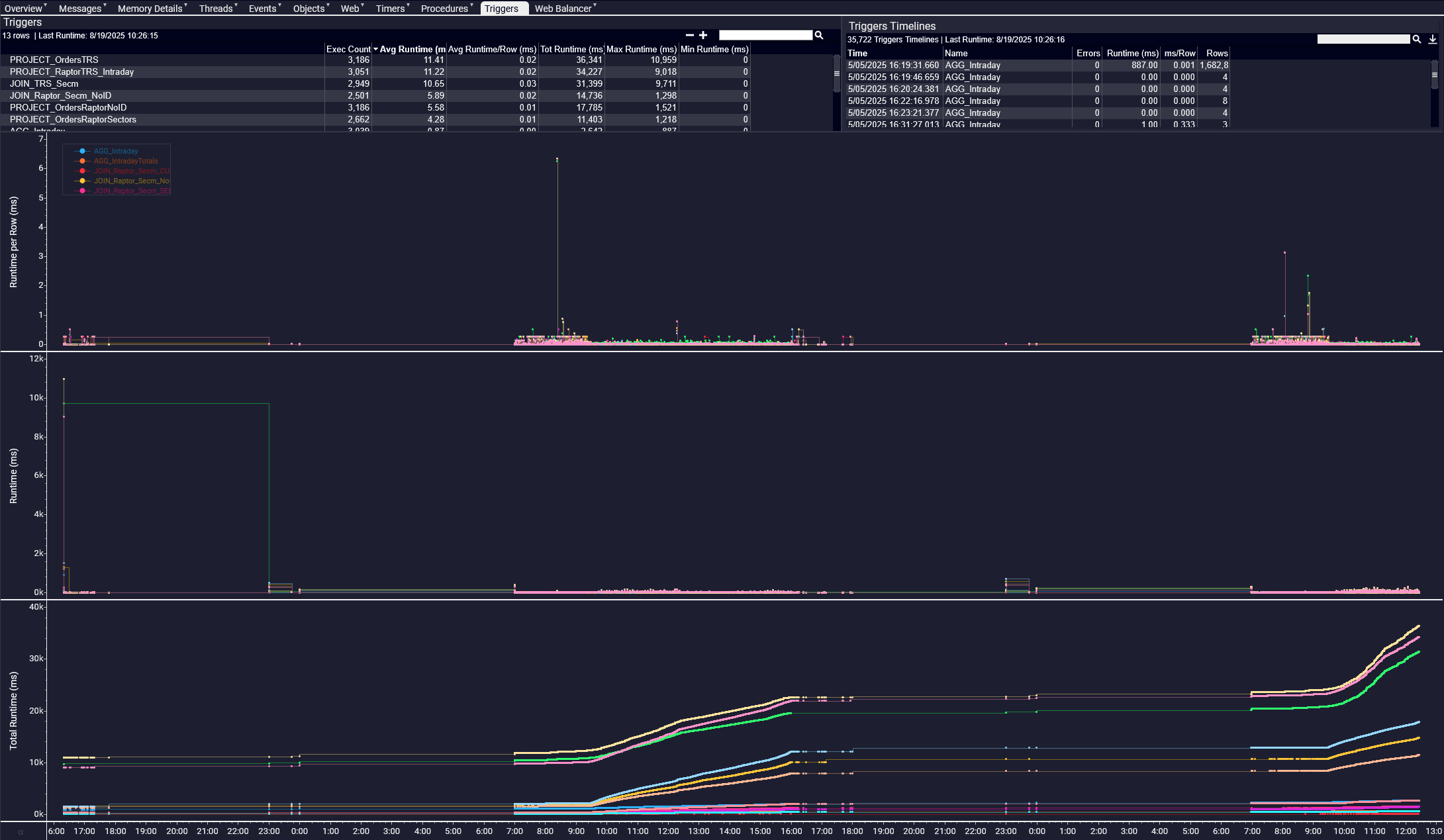Click the Triggers table search input field
The image size is (1444, 840).
[x=765, y=35]
